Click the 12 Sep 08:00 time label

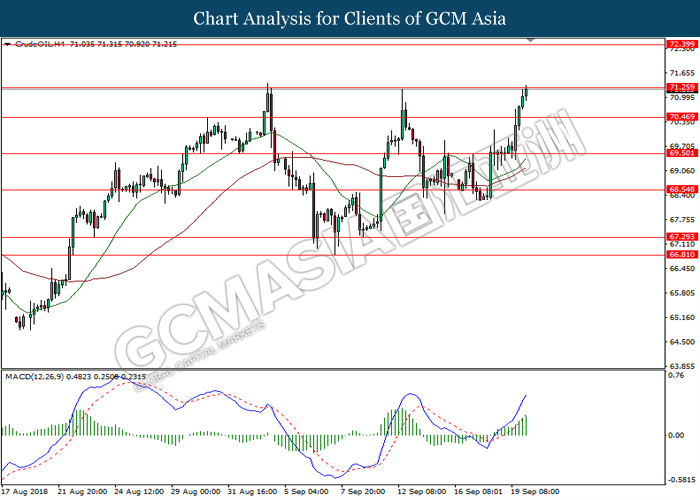[422, 492]
